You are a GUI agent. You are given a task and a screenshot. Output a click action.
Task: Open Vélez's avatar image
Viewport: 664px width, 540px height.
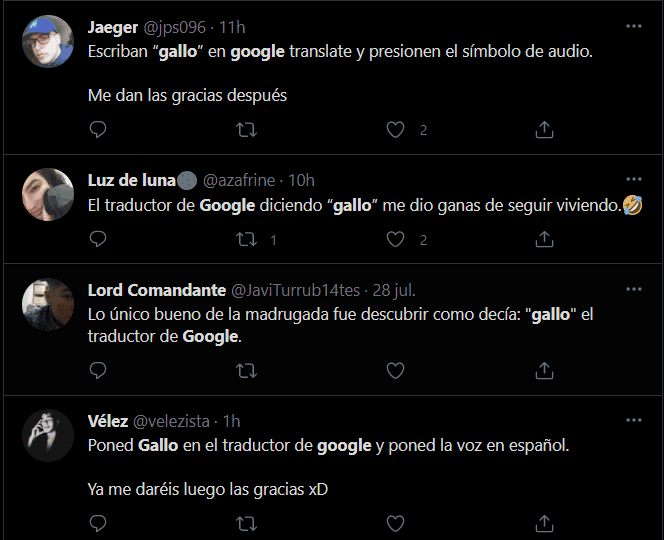(x=48, y=436)
